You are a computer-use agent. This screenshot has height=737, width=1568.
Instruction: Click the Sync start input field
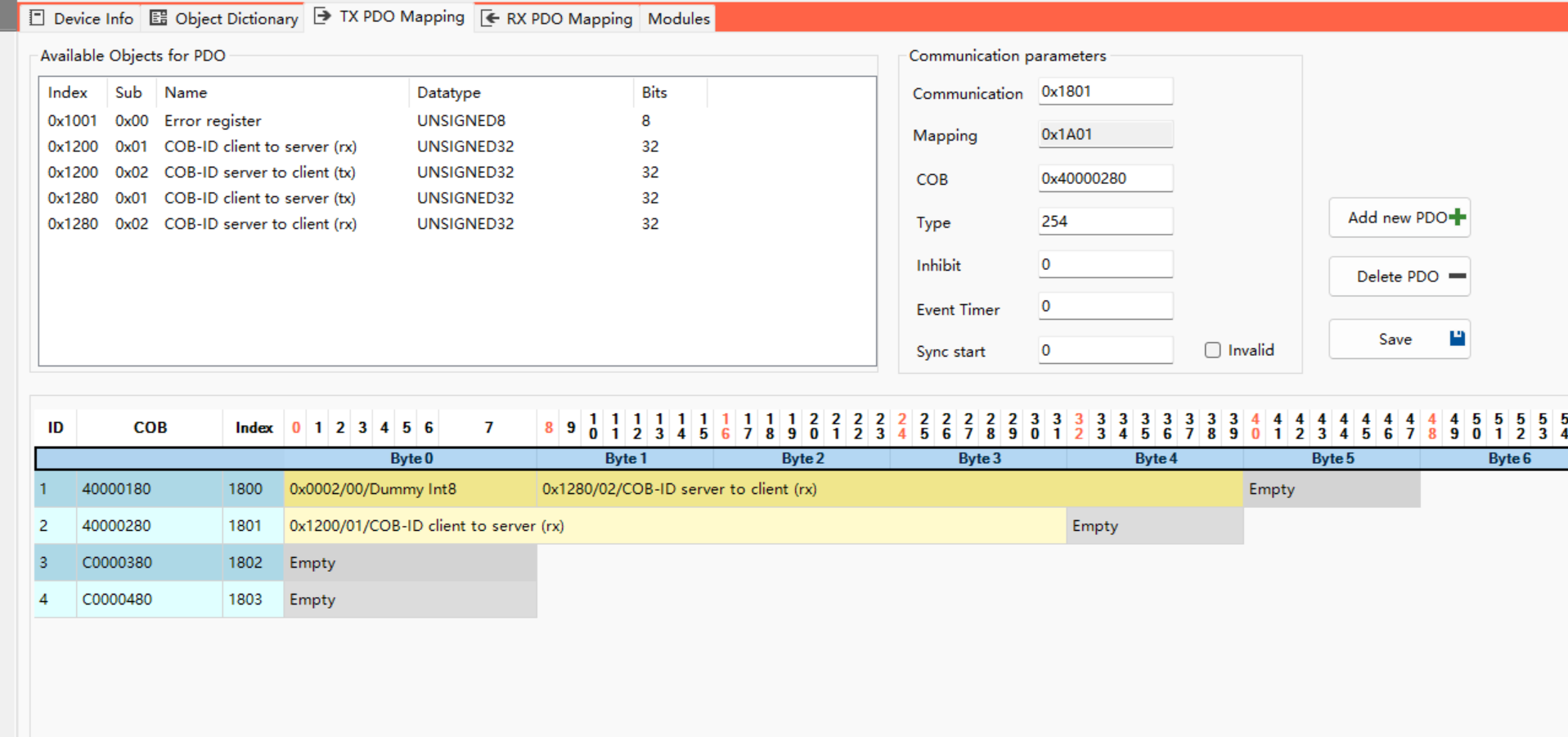tap(1105, 350)
